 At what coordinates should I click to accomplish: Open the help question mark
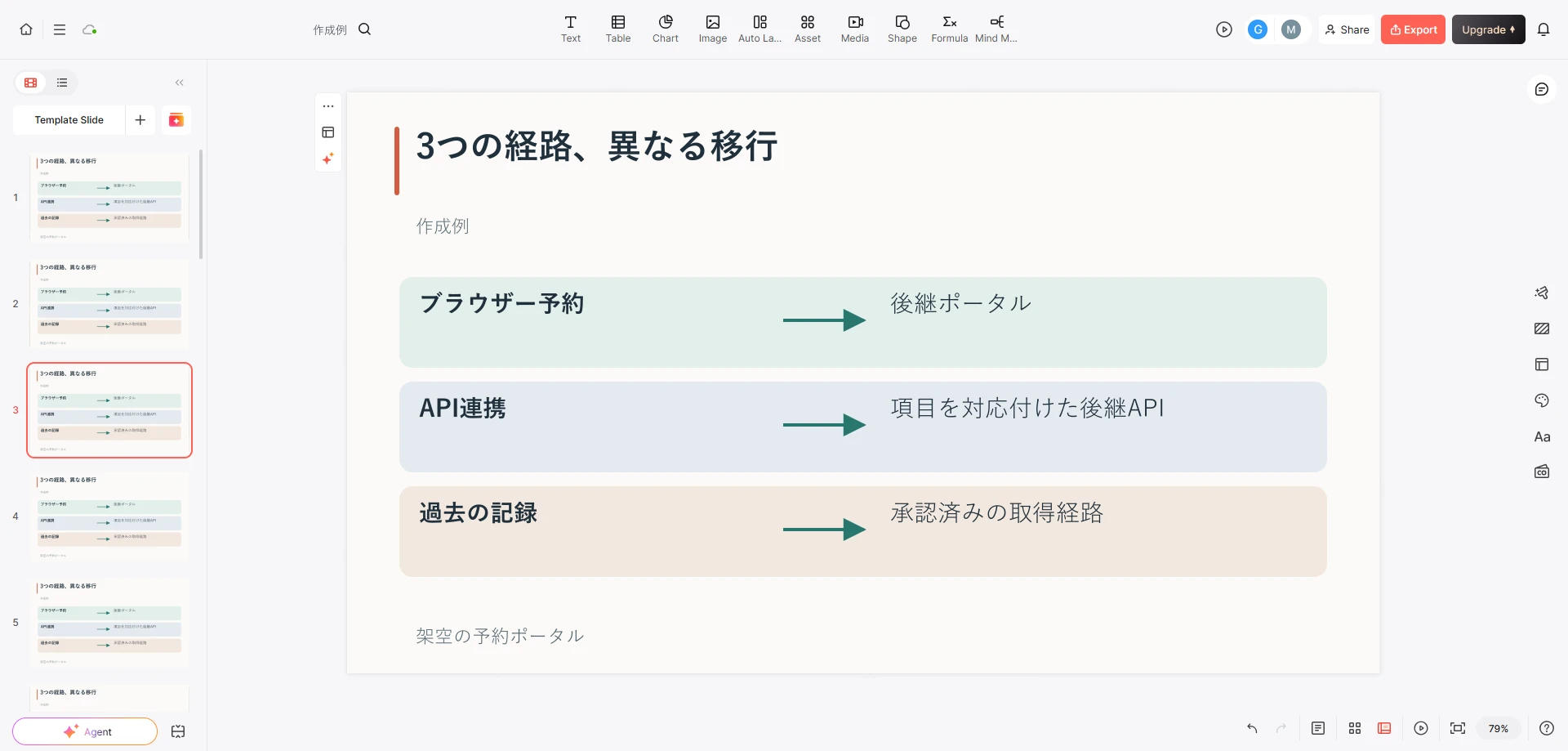pyautogui.click(x=1547, y=728)
